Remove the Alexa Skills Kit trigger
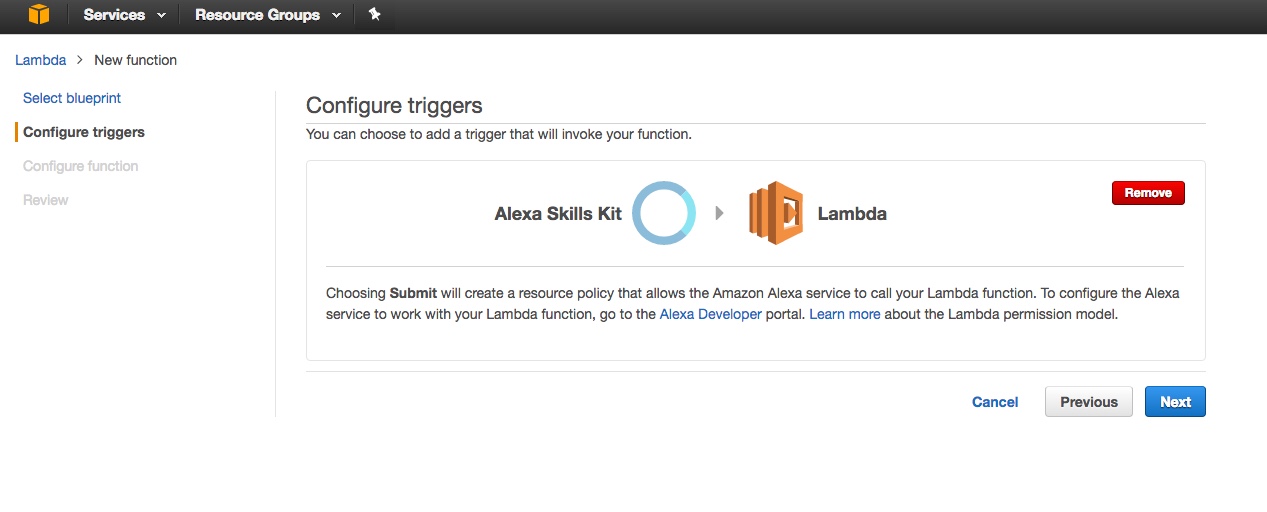The image size is (1267, 512). 1147,193
